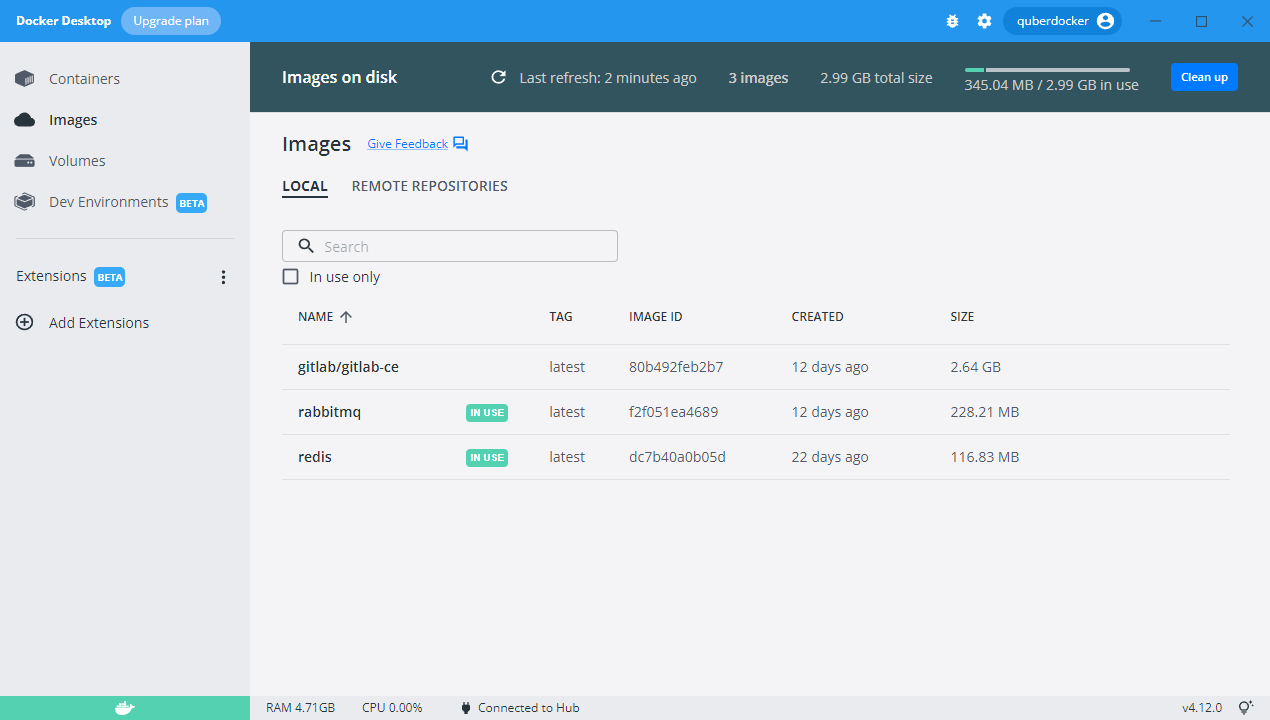Select the LOCAL tab
The width and height of the screenshot is (1270, 720).
305,186
